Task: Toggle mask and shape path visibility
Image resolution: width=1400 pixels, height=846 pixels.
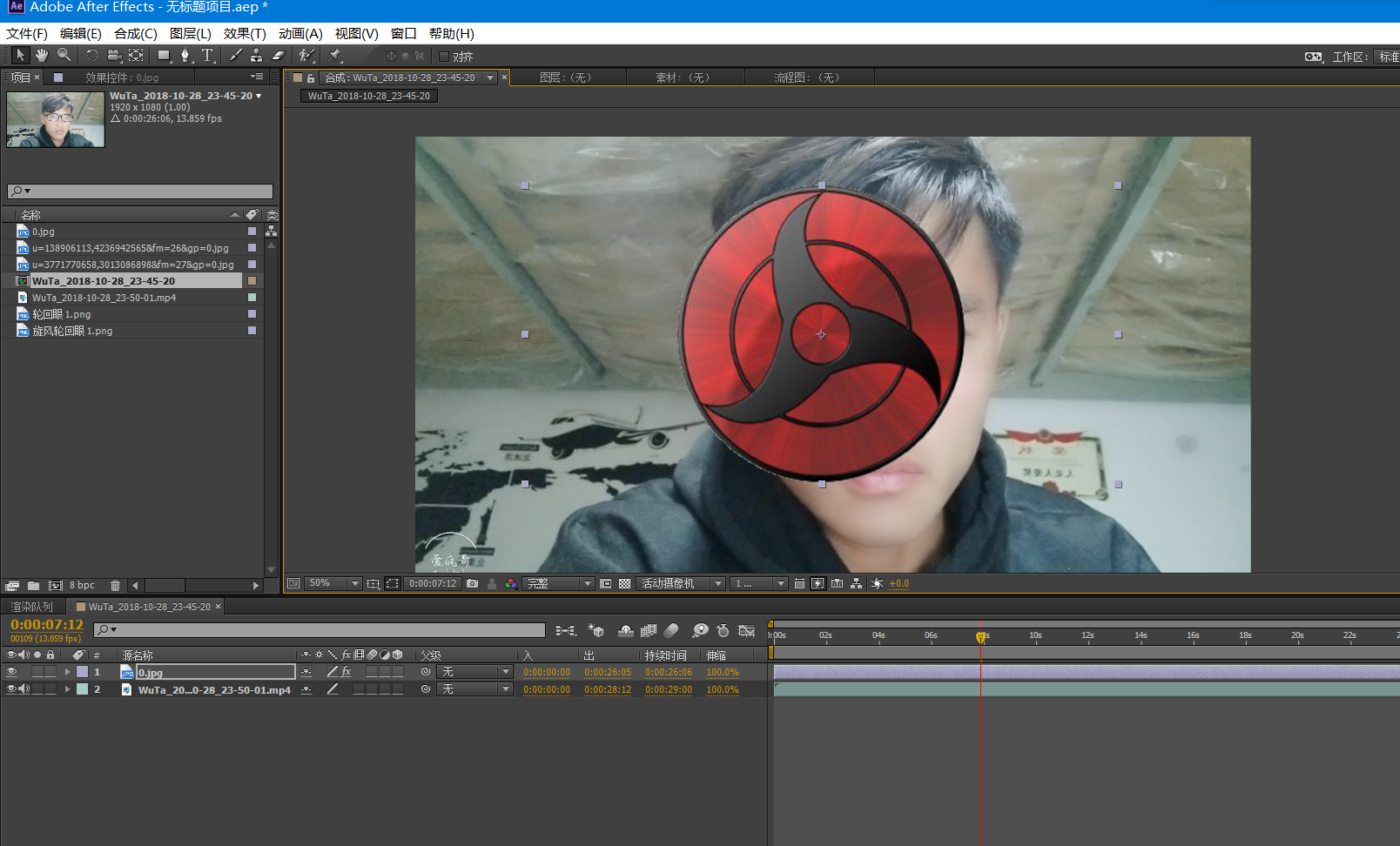Action: pyautogui.click(x=393, y=583)
